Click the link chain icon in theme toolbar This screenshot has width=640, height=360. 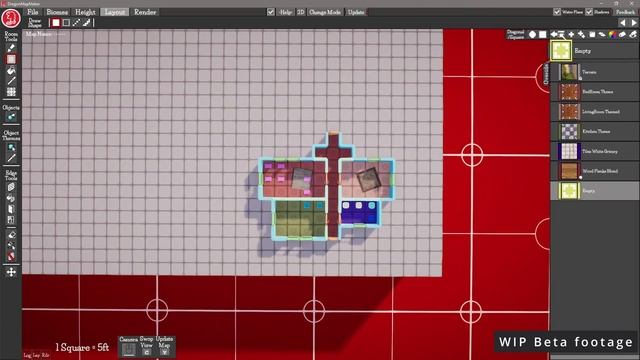602,35
